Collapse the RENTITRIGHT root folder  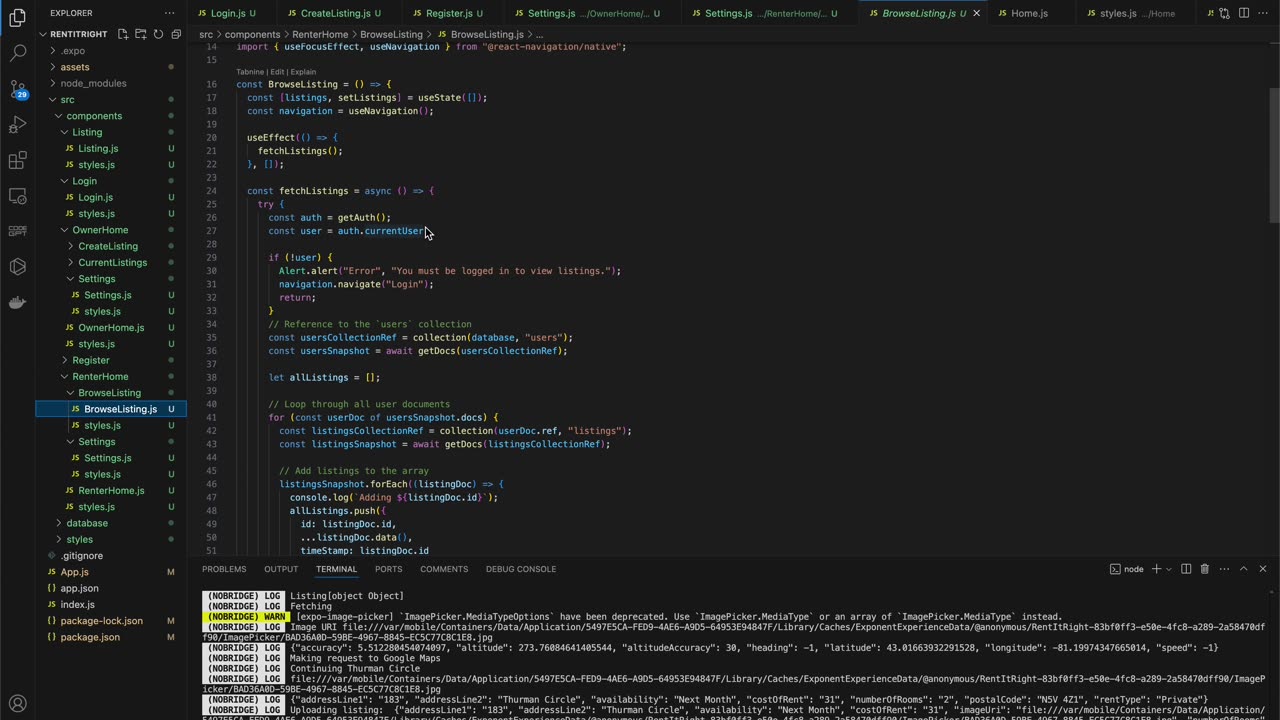click(110, 34)
